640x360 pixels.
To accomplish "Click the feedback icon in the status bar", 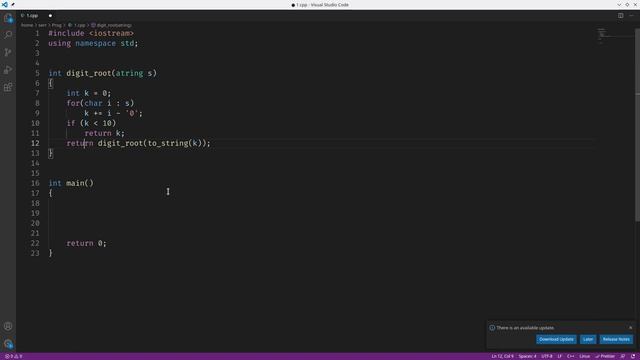I will point(623,356).
